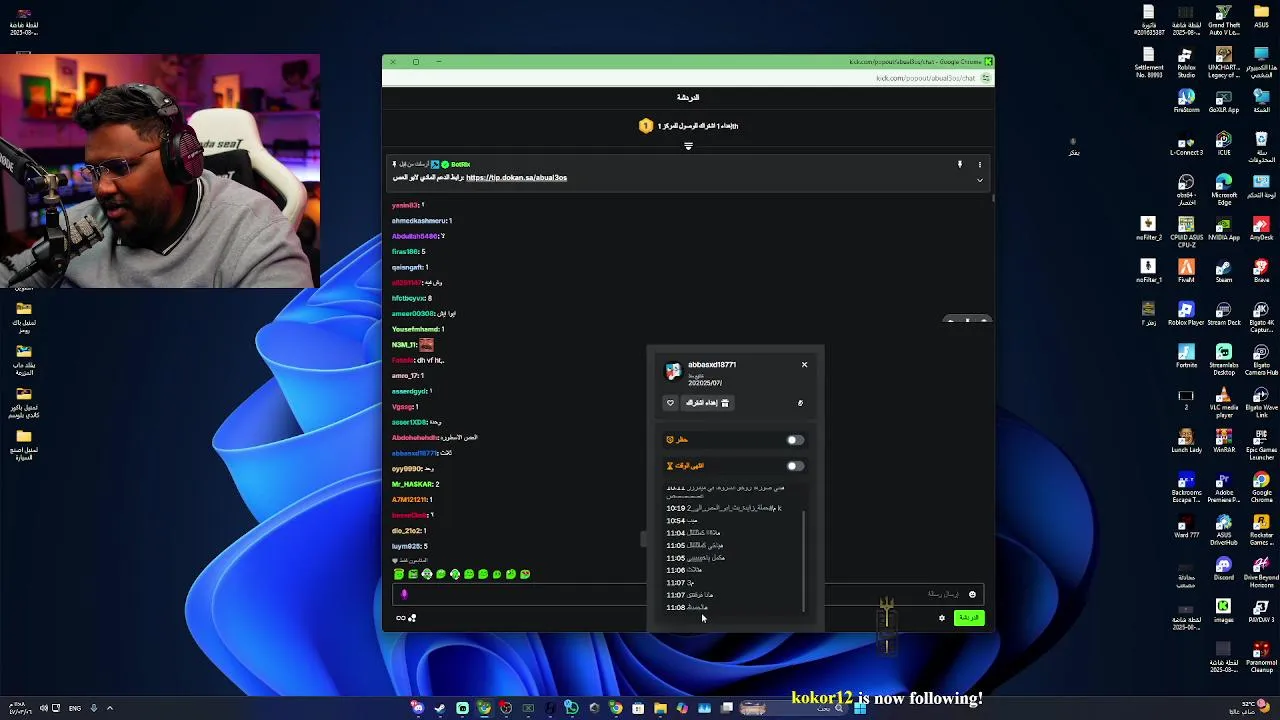This screenshot has height=720, width=1280.
Task: Click the pin icon on pinned message
Action: 959,164
